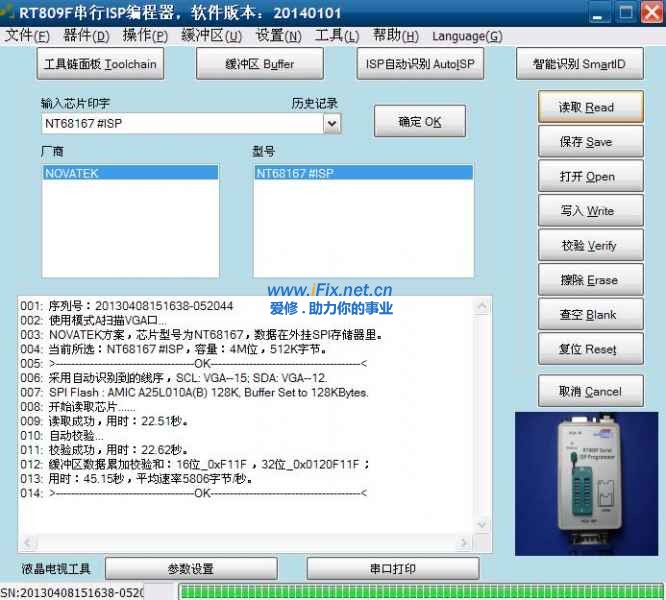Click the SN status bar text

[72, 593]
